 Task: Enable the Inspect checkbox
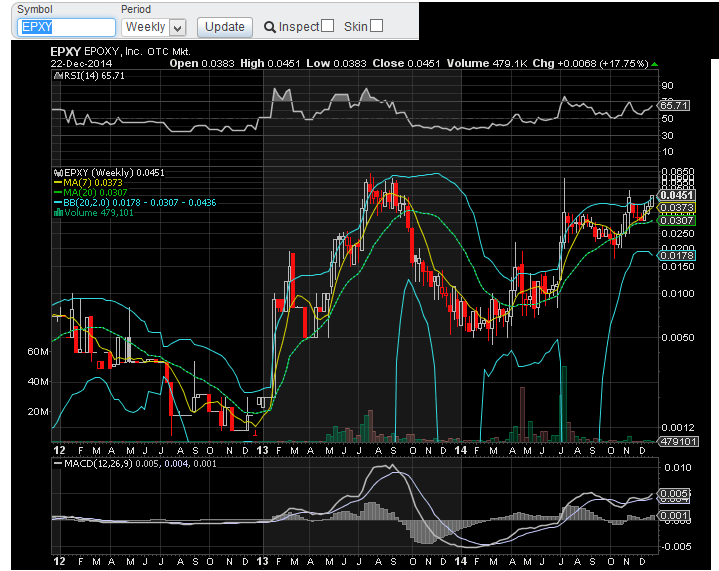tap(327, 26)
